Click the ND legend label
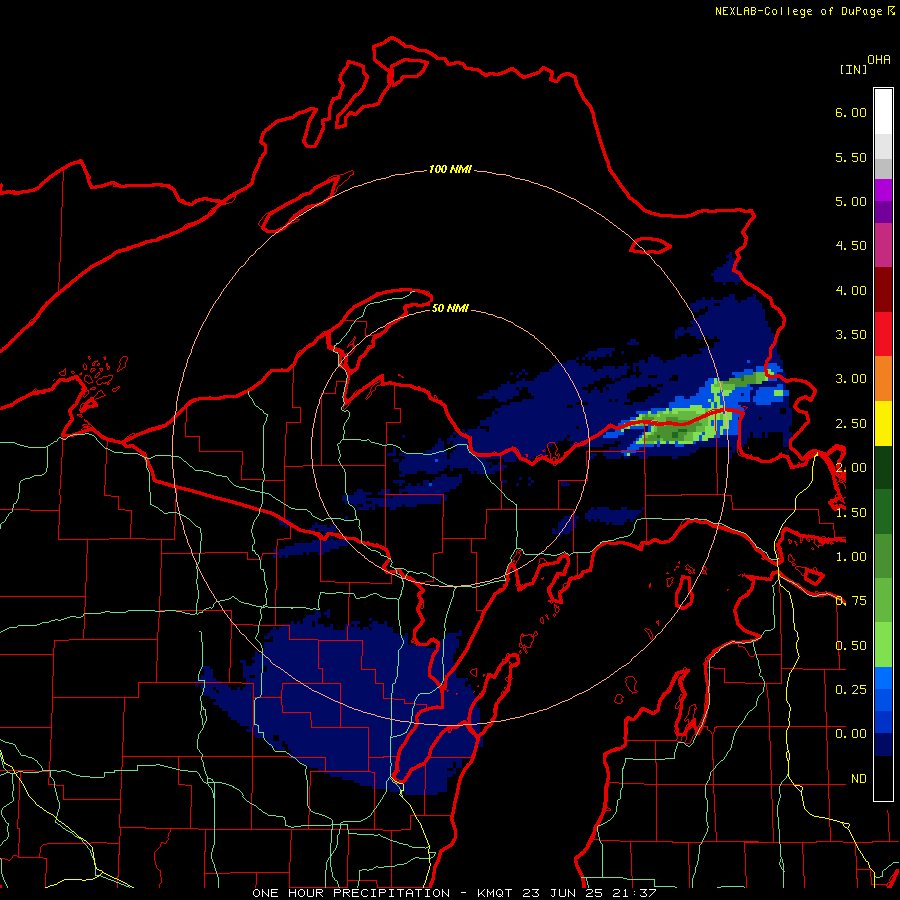The width and height of the screenshot is (900, 900). click(x=859, y=779)
